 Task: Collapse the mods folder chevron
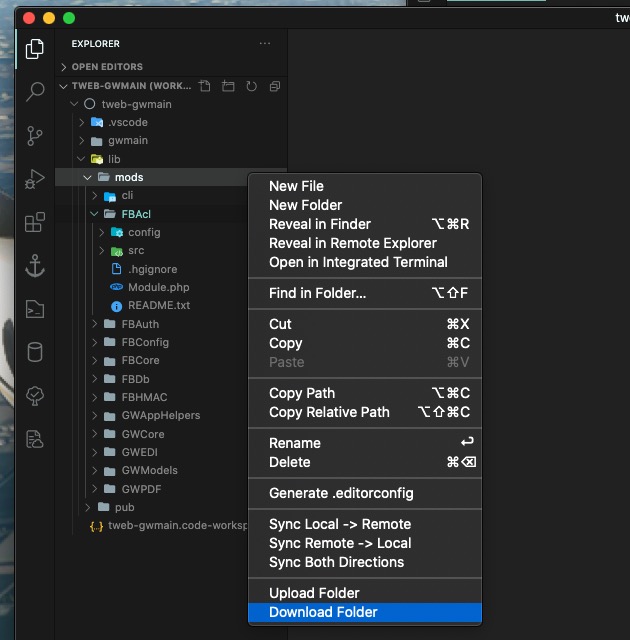pos(87,177)
